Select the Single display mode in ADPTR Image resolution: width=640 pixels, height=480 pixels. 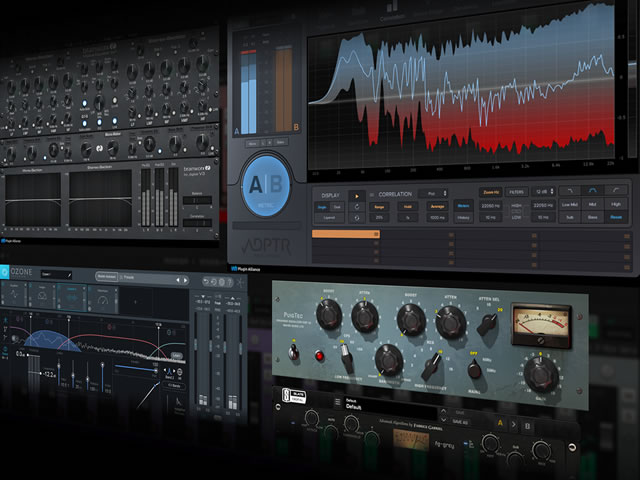click(x=322, y=207)
